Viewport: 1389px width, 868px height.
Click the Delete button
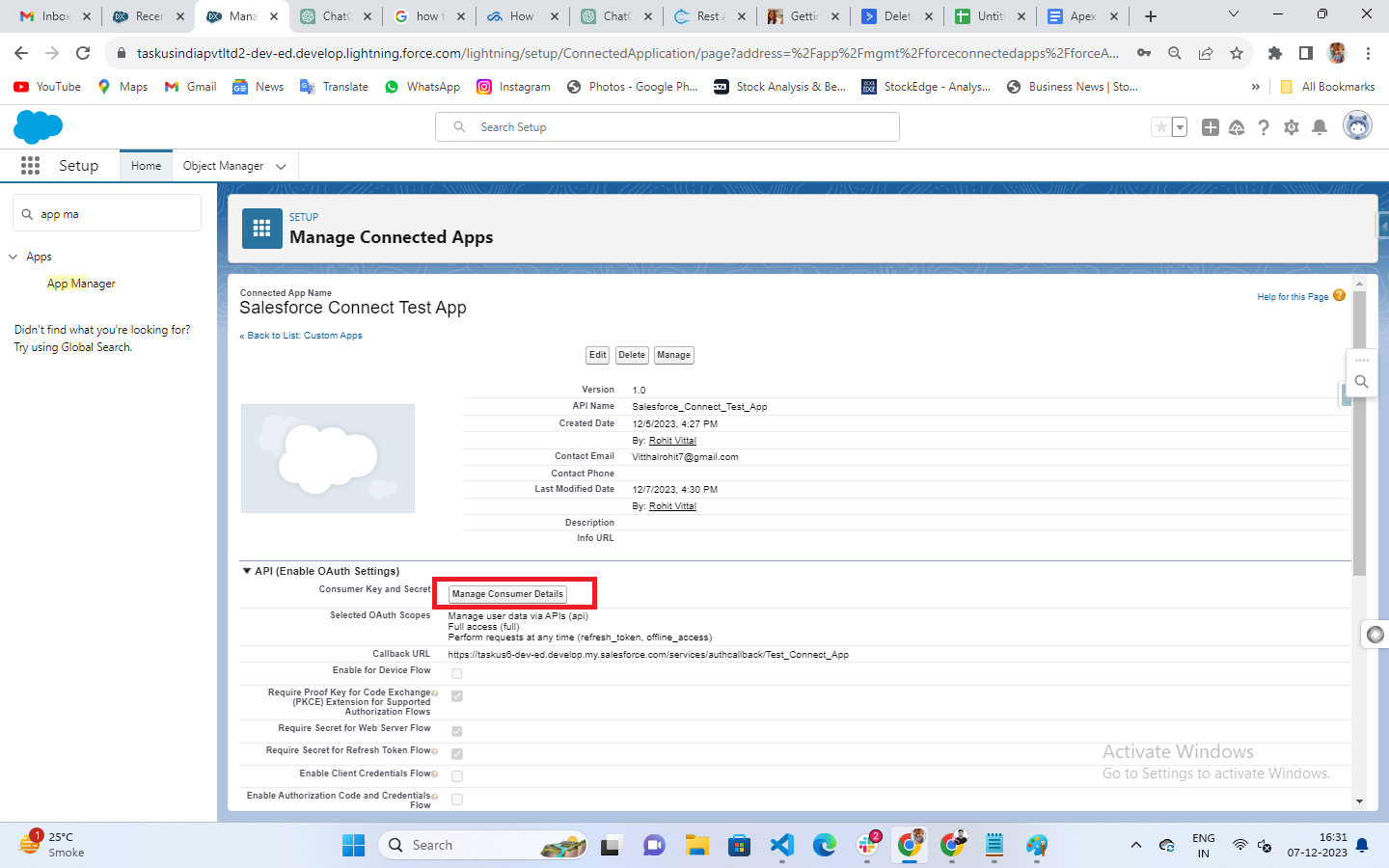pos(632,355)
